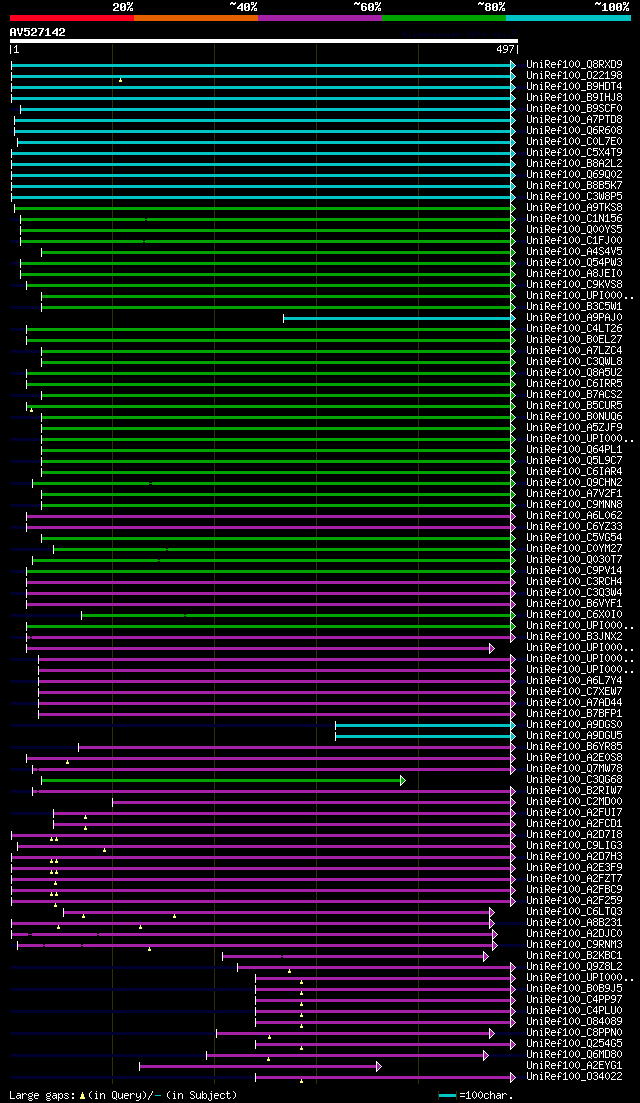
Task: Click the purple ~60% identity legend segment
Action: (x=320, y=17)
